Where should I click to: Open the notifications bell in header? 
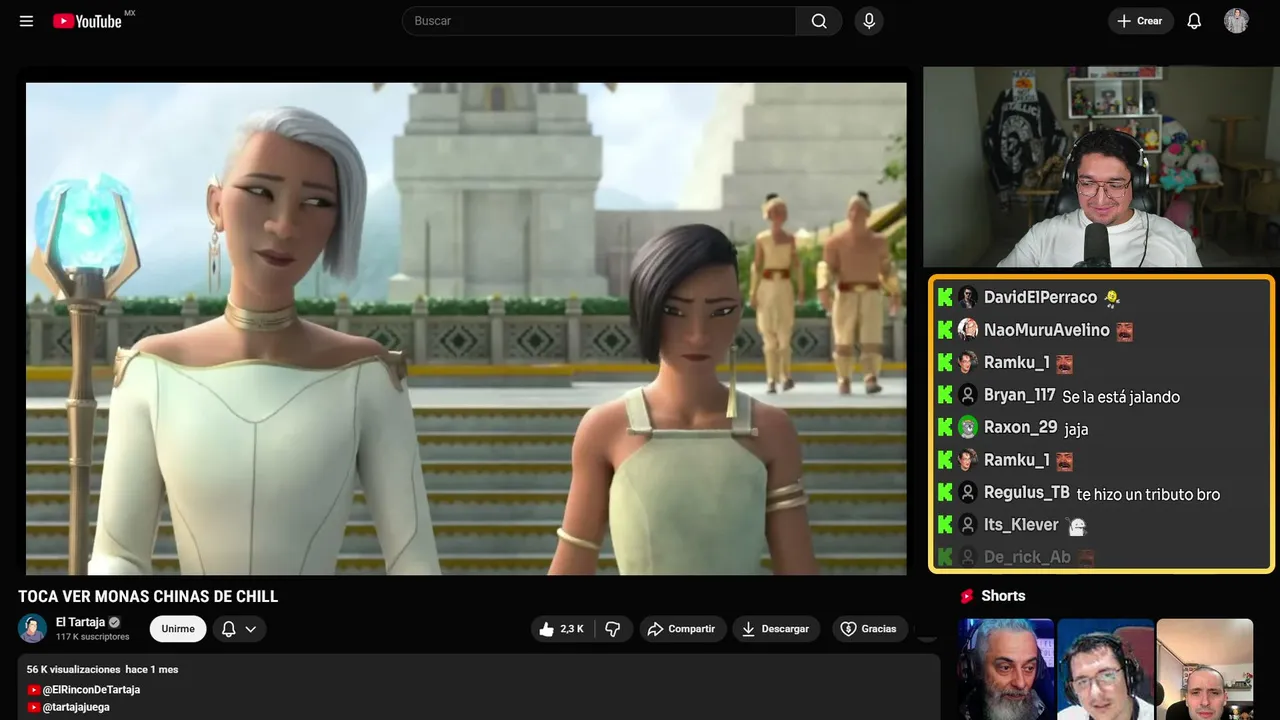tap(1194, 21)
